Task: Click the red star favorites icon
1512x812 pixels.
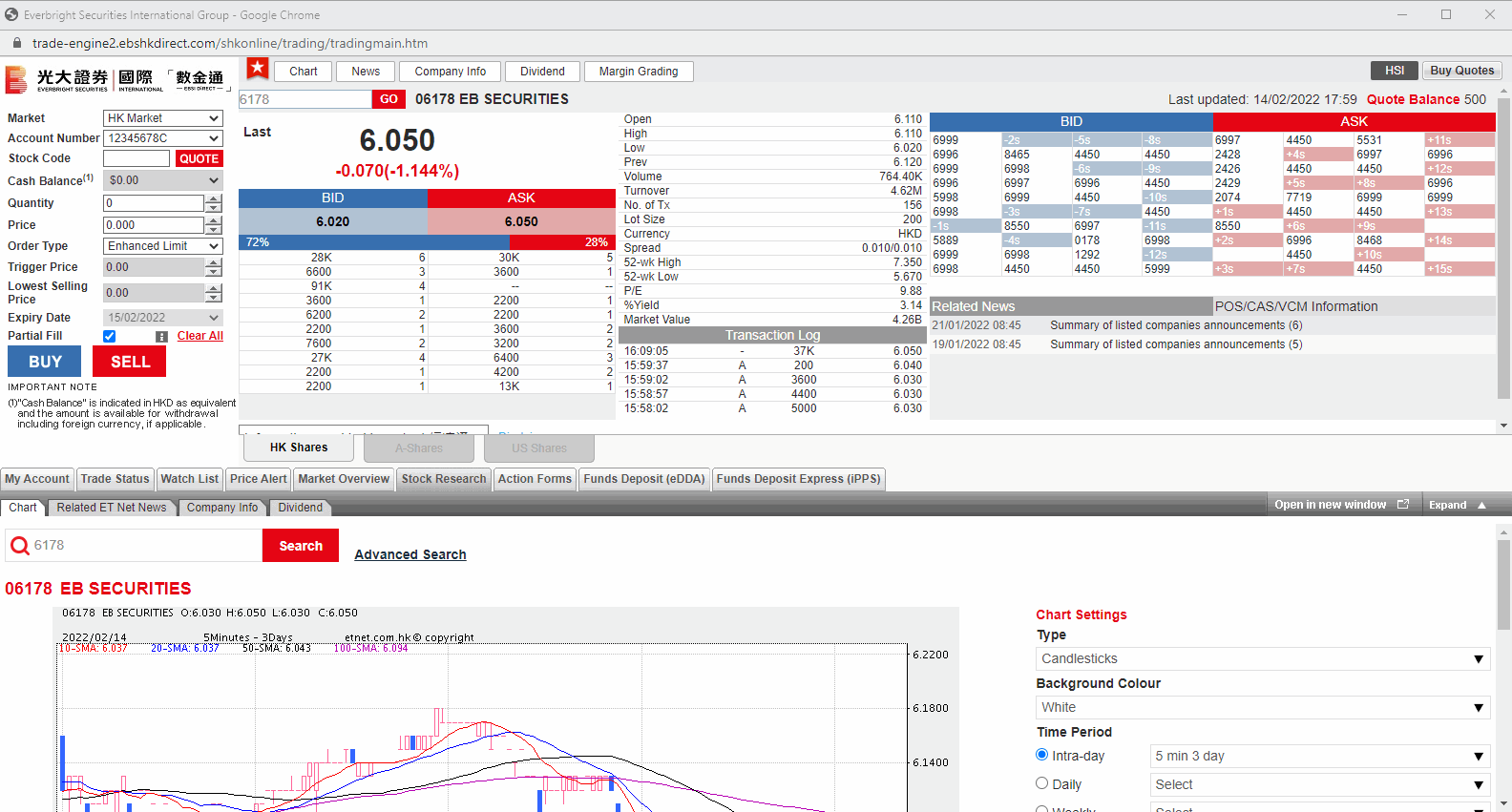Action: (x=258, y=69)
